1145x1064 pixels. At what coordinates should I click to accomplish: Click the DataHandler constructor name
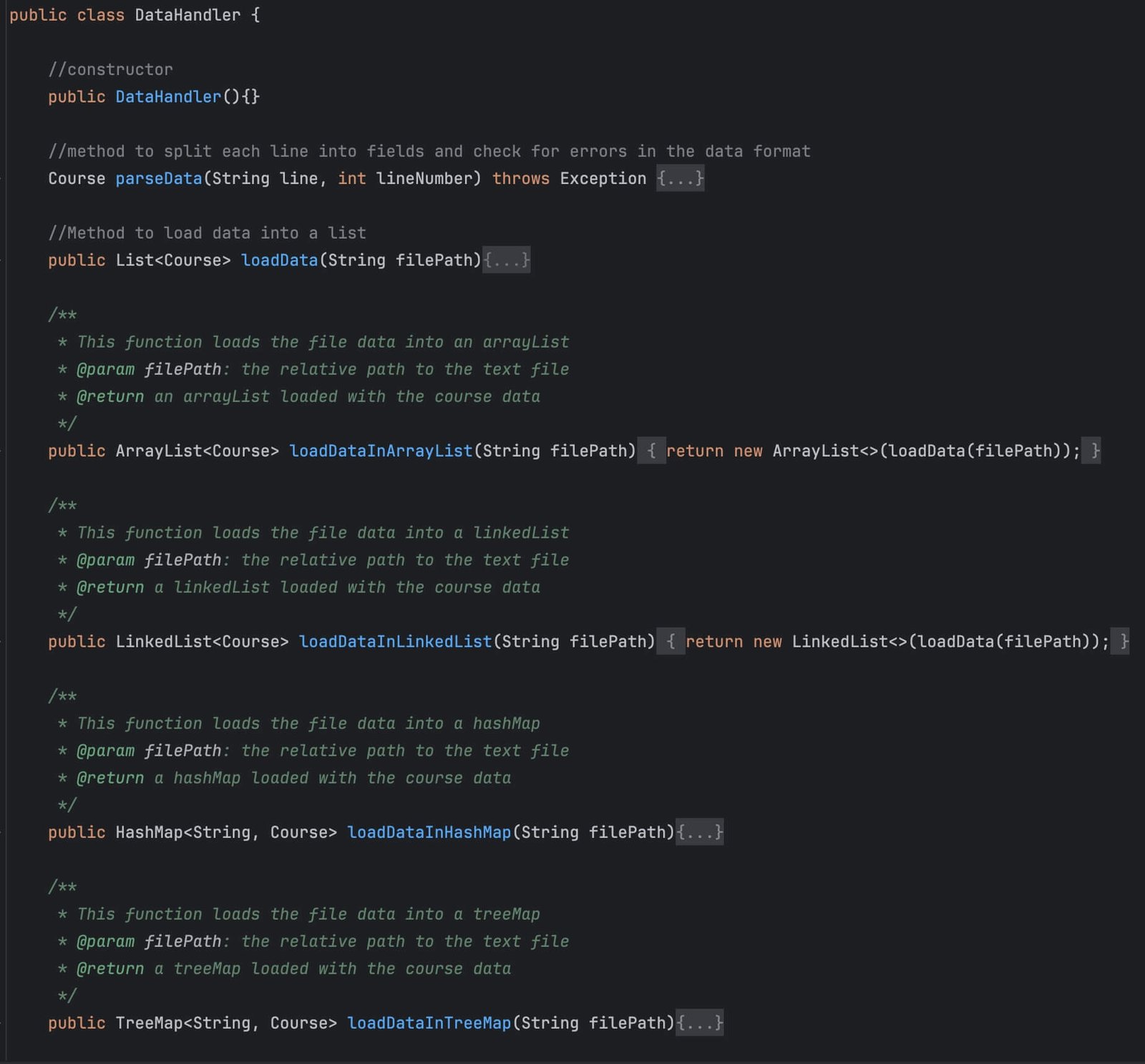[x=168, y=97]
